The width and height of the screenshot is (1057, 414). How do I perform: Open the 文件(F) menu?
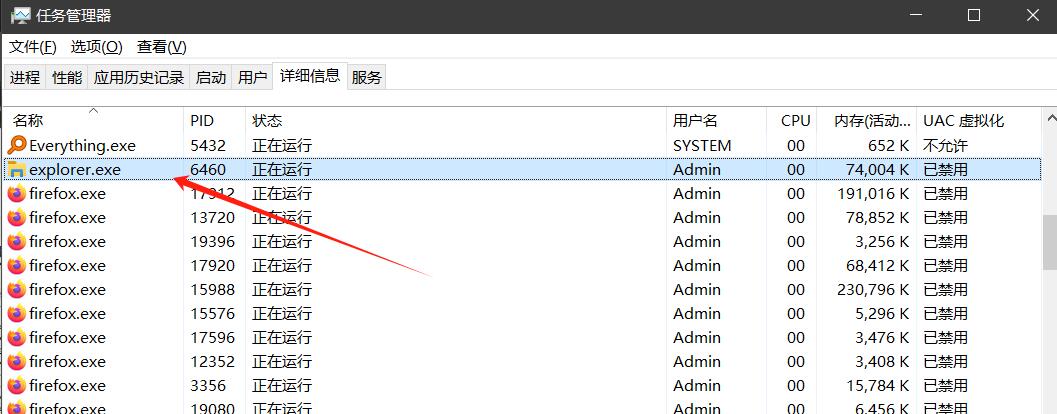click(32, 47)
